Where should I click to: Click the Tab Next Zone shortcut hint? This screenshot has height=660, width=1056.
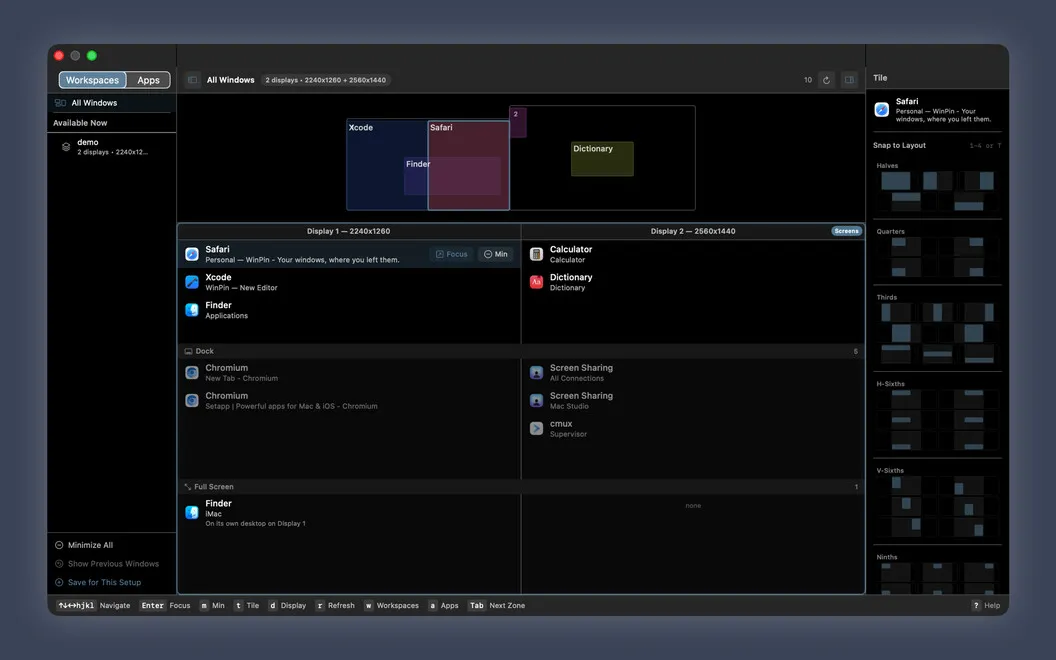[x=497, y=605]
